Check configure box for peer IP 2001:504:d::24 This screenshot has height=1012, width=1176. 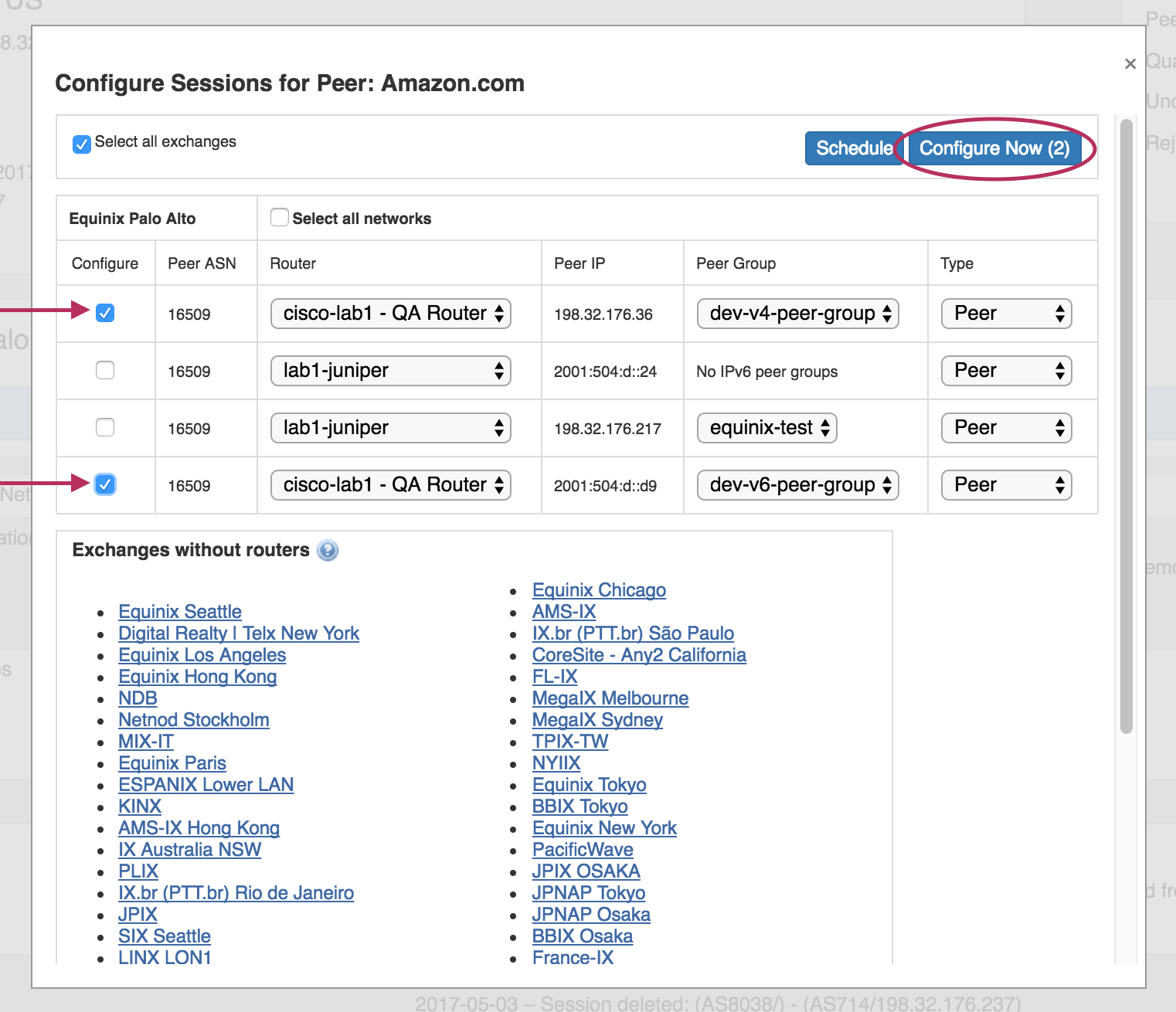pyautogui.click(x=105, y=371)
